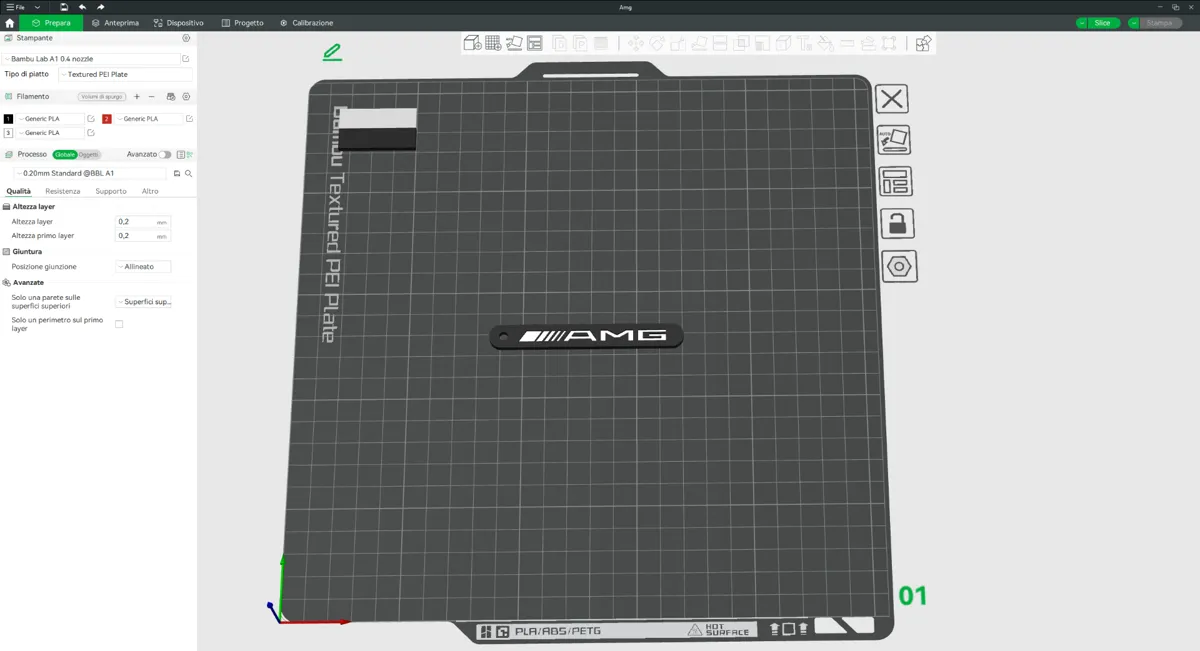The image size is (1200, 651).
Task: Click the Arrange all objects toolbar icon
Action: pos(535,43)
